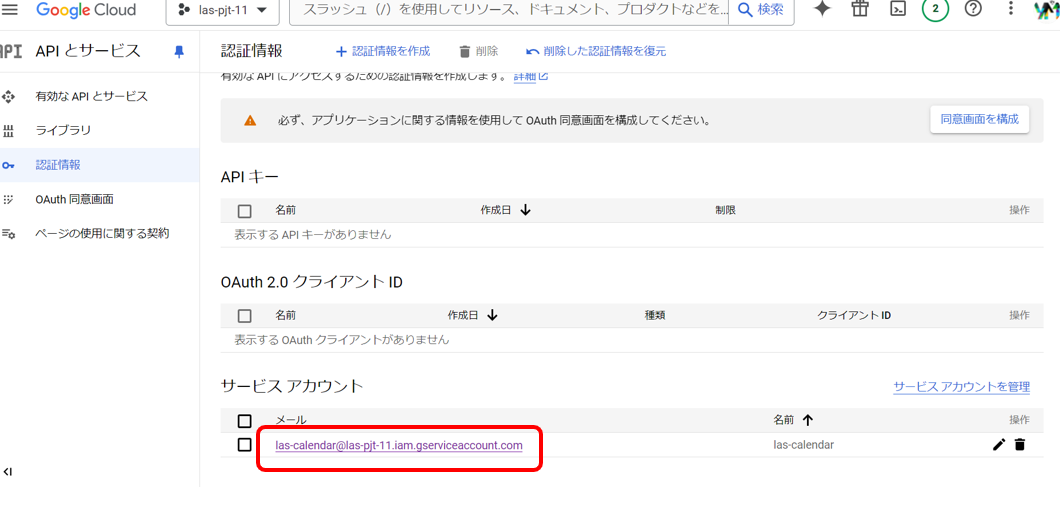
Task: Open the Gemini sparkle assistant icon
Action: point(822,9)
